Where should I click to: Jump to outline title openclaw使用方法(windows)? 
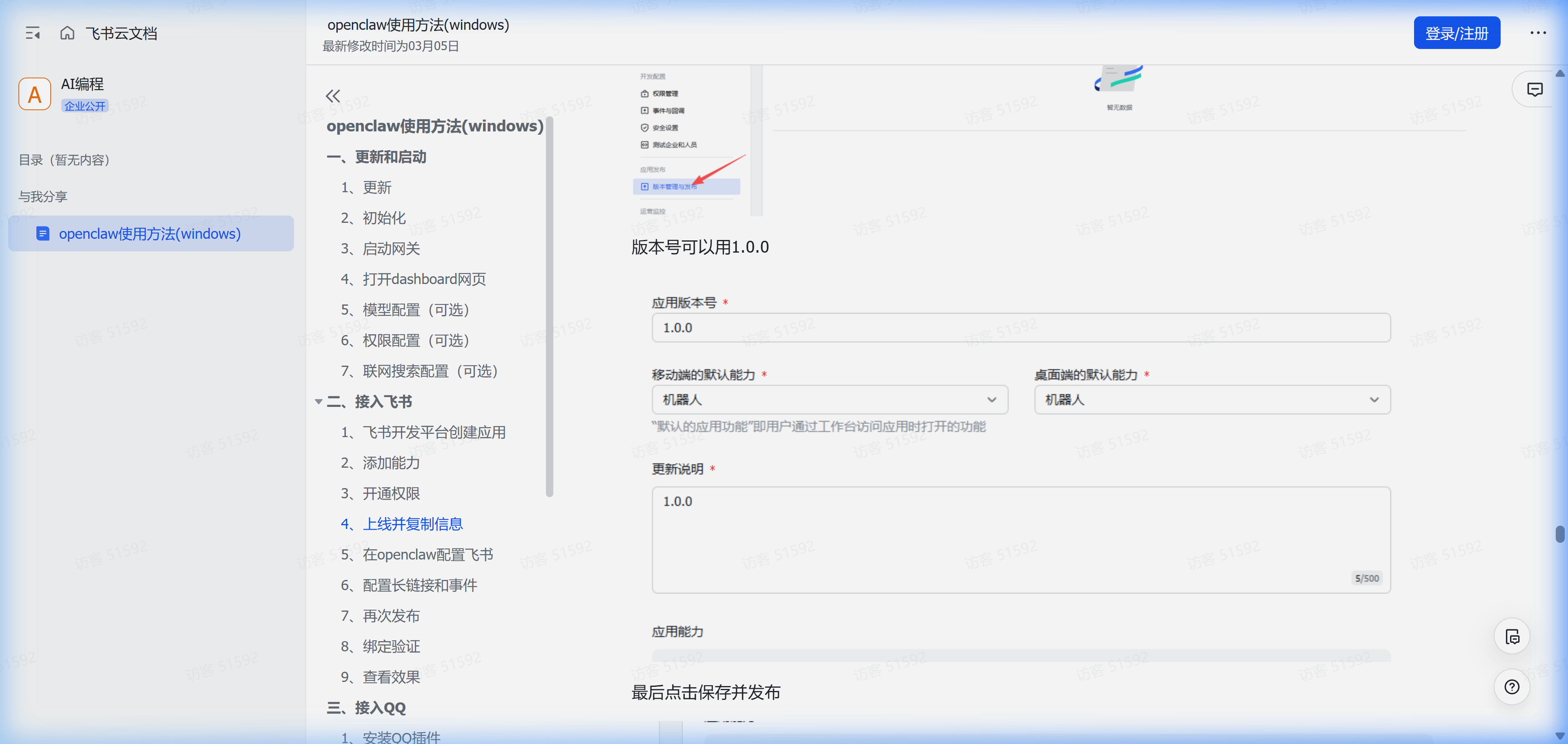point(434,126)
